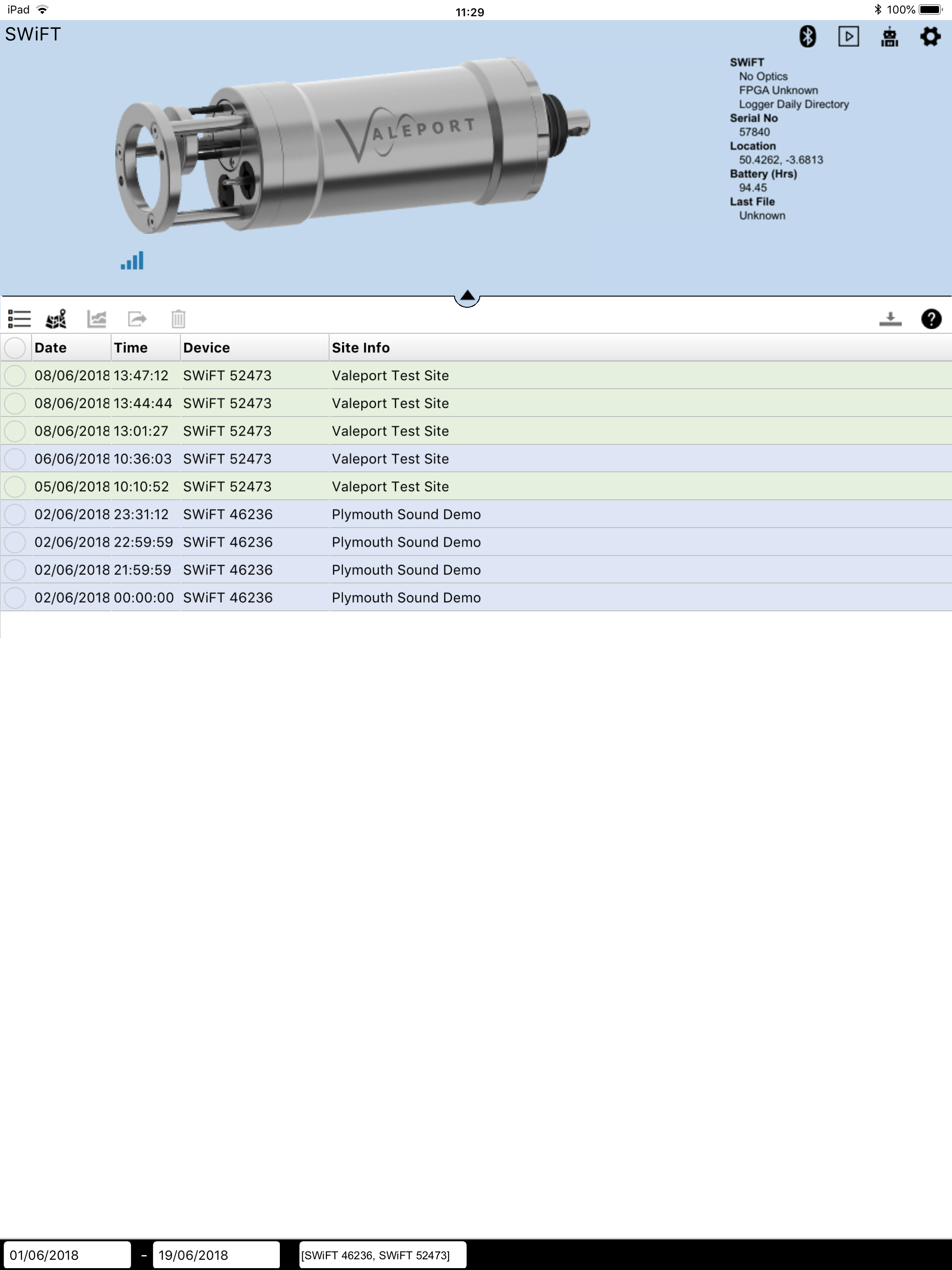Open the start date field 01/06/2018
The image size is (952, 1270).
(x=67, y=1255)
